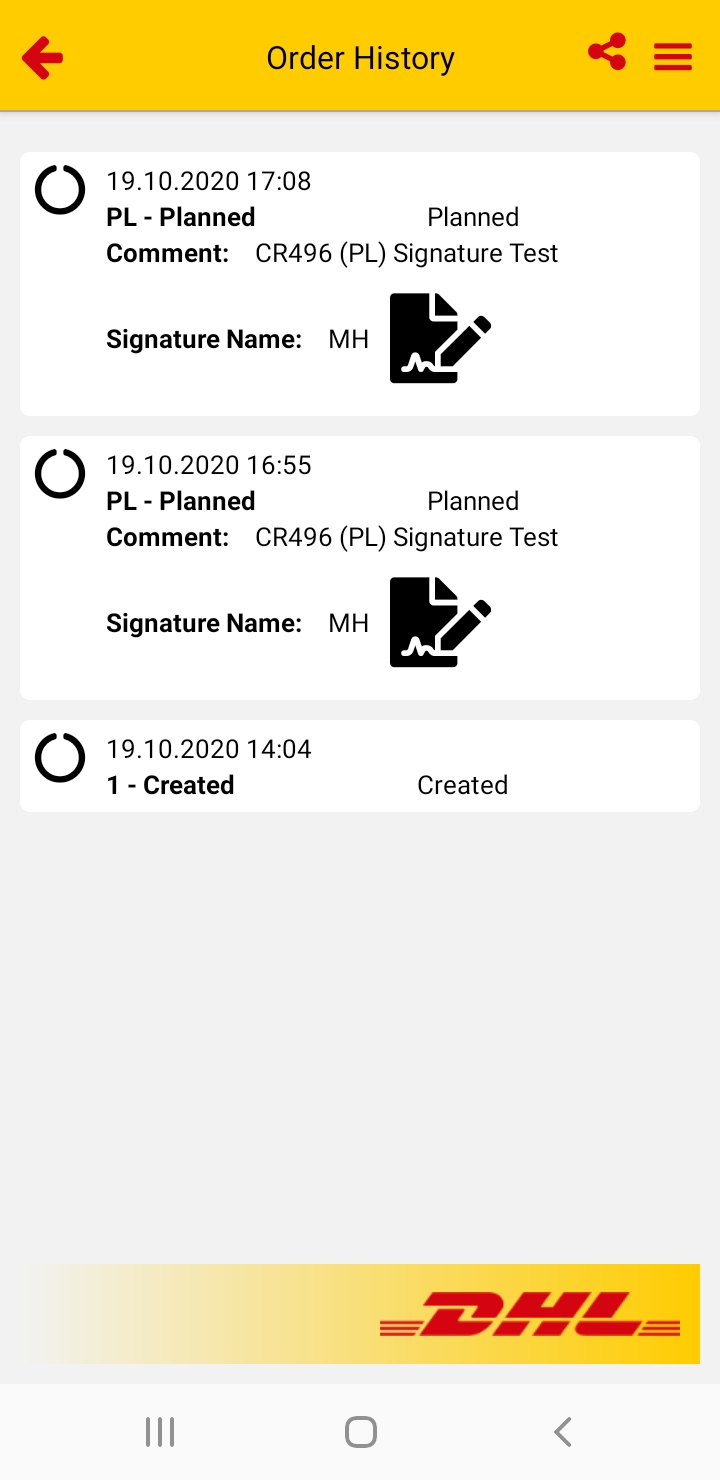The height and width of the screenshot is (1480, 720).
Task: Tap status circle of 14:04 Created entry
Action: [x=60, y=757]
